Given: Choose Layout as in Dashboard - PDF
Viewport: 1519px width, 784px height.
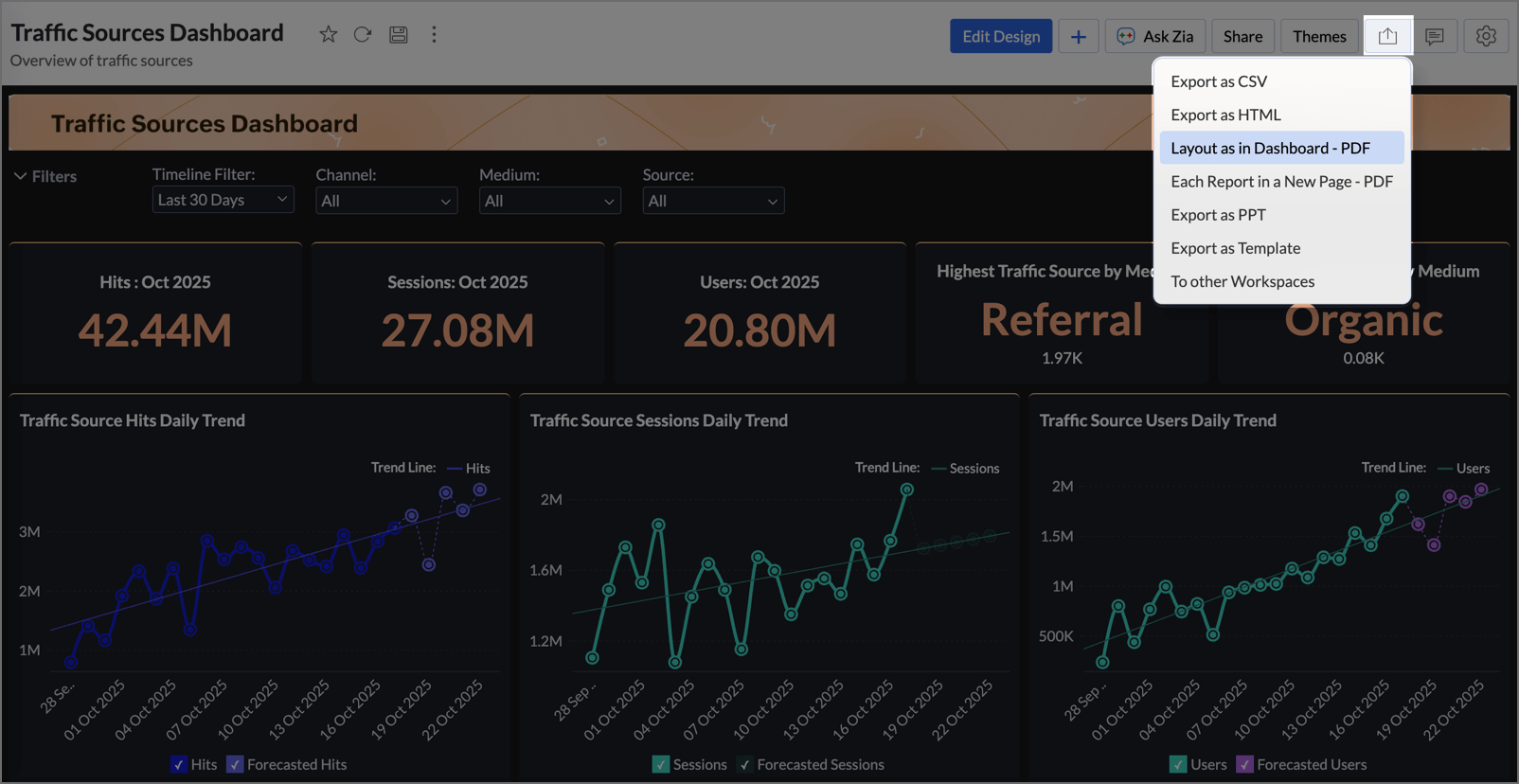Looking at the screenshot, I should click(1270, 148).
